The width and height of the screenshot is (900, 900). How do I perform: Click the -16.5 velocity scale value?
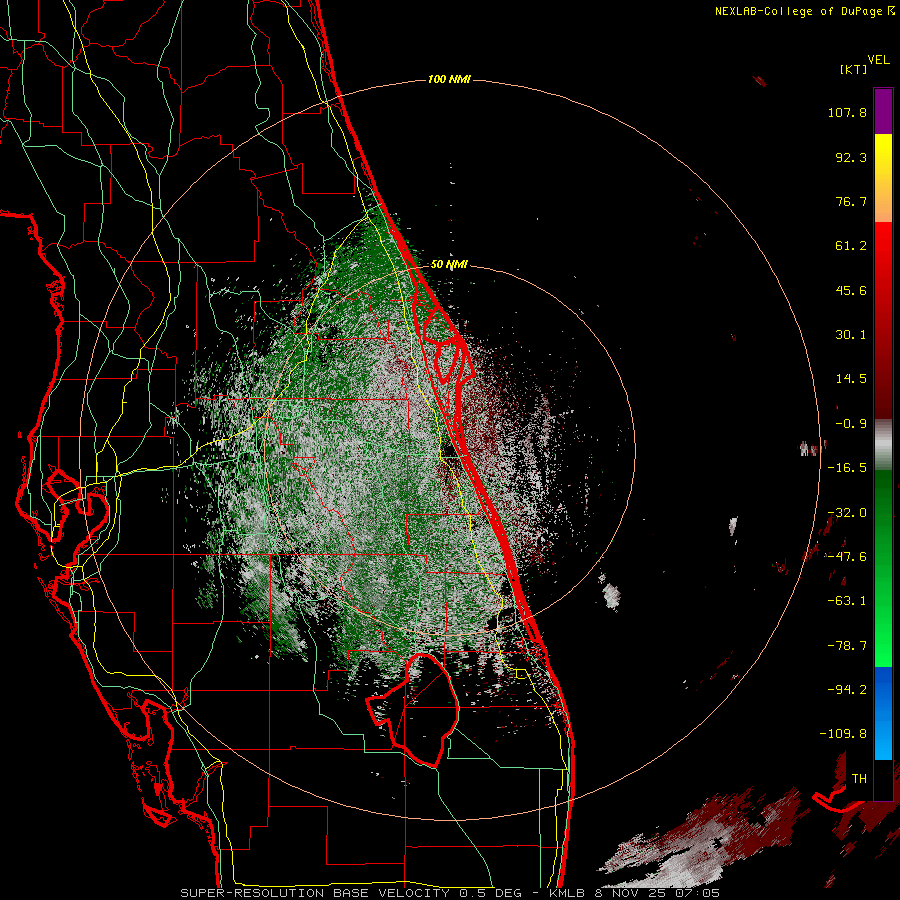[847, 468]
